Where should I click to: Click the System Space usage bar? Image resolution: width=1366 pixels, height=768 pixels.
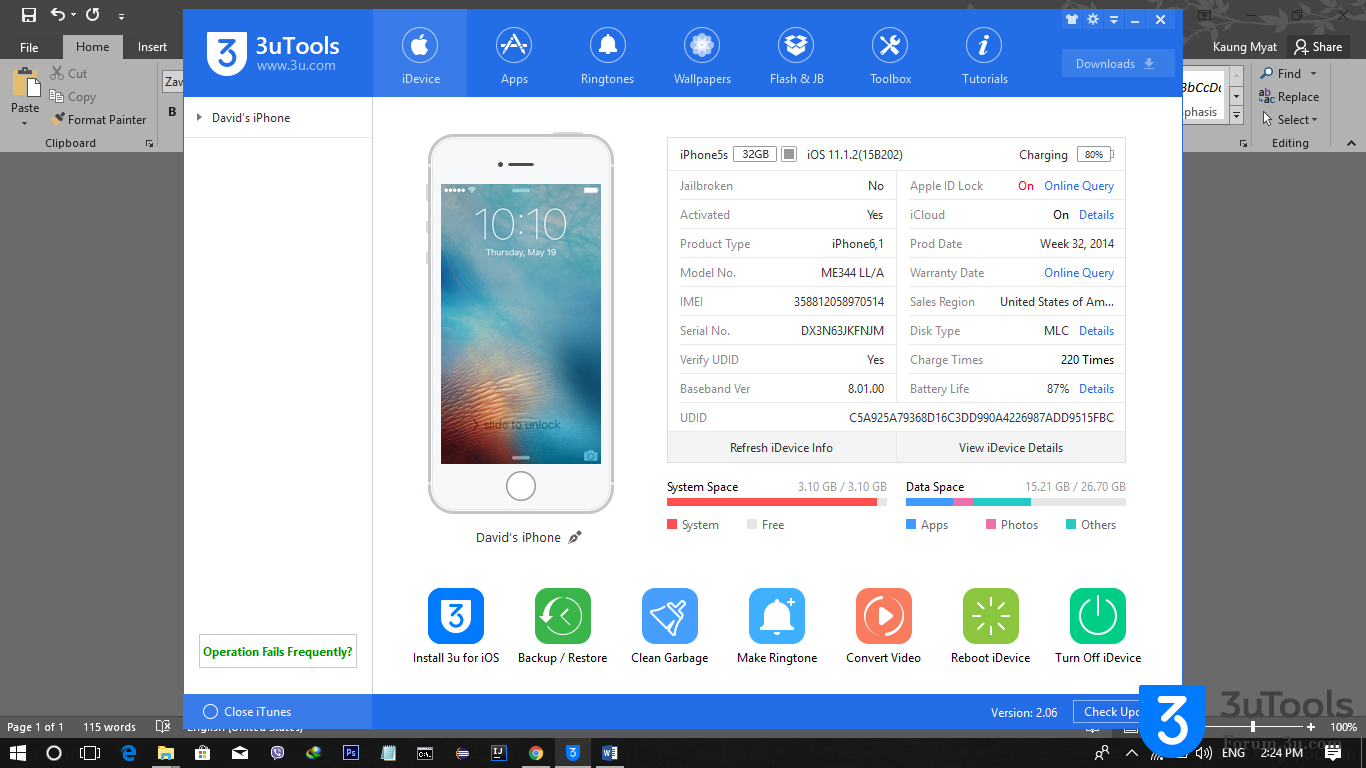point(777,502)
